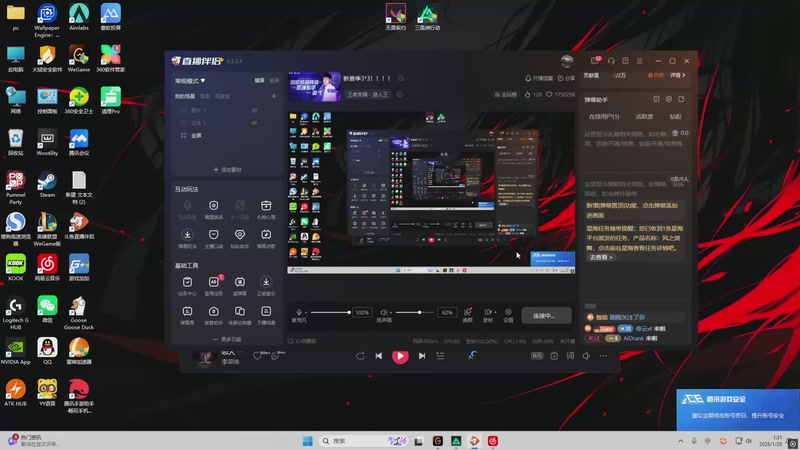The height and width of the screenshot is (450, 800).
Task: Toggle visibility eye of second source row
Action: pyautogui.click(x=254, y=123)
